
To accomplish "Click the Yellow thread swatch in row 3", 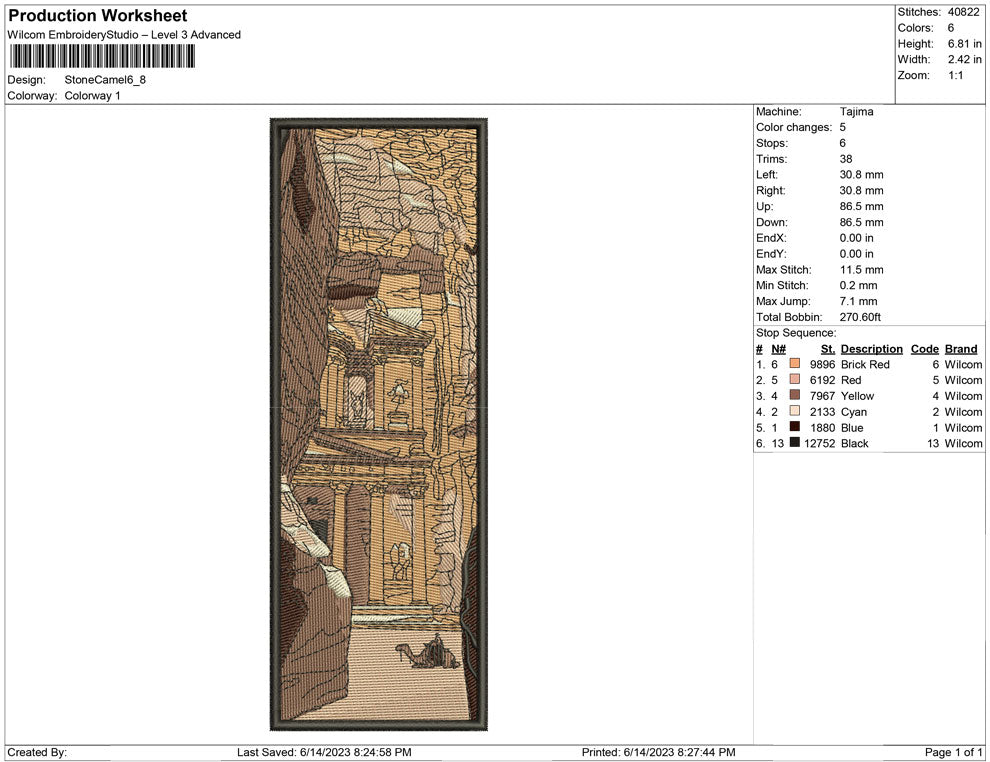I will (794, 396).
